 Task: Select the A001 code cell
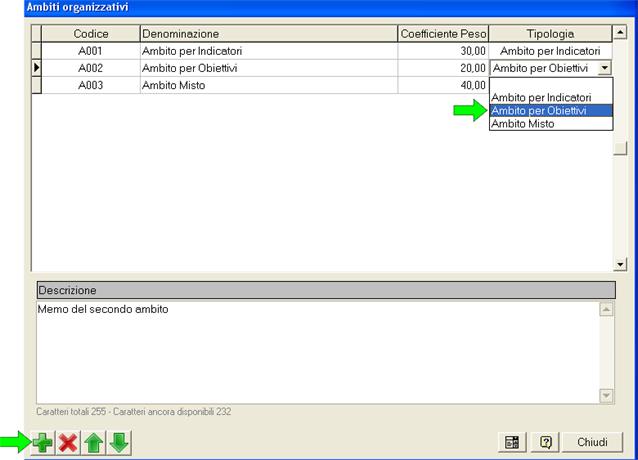point(90,51)
